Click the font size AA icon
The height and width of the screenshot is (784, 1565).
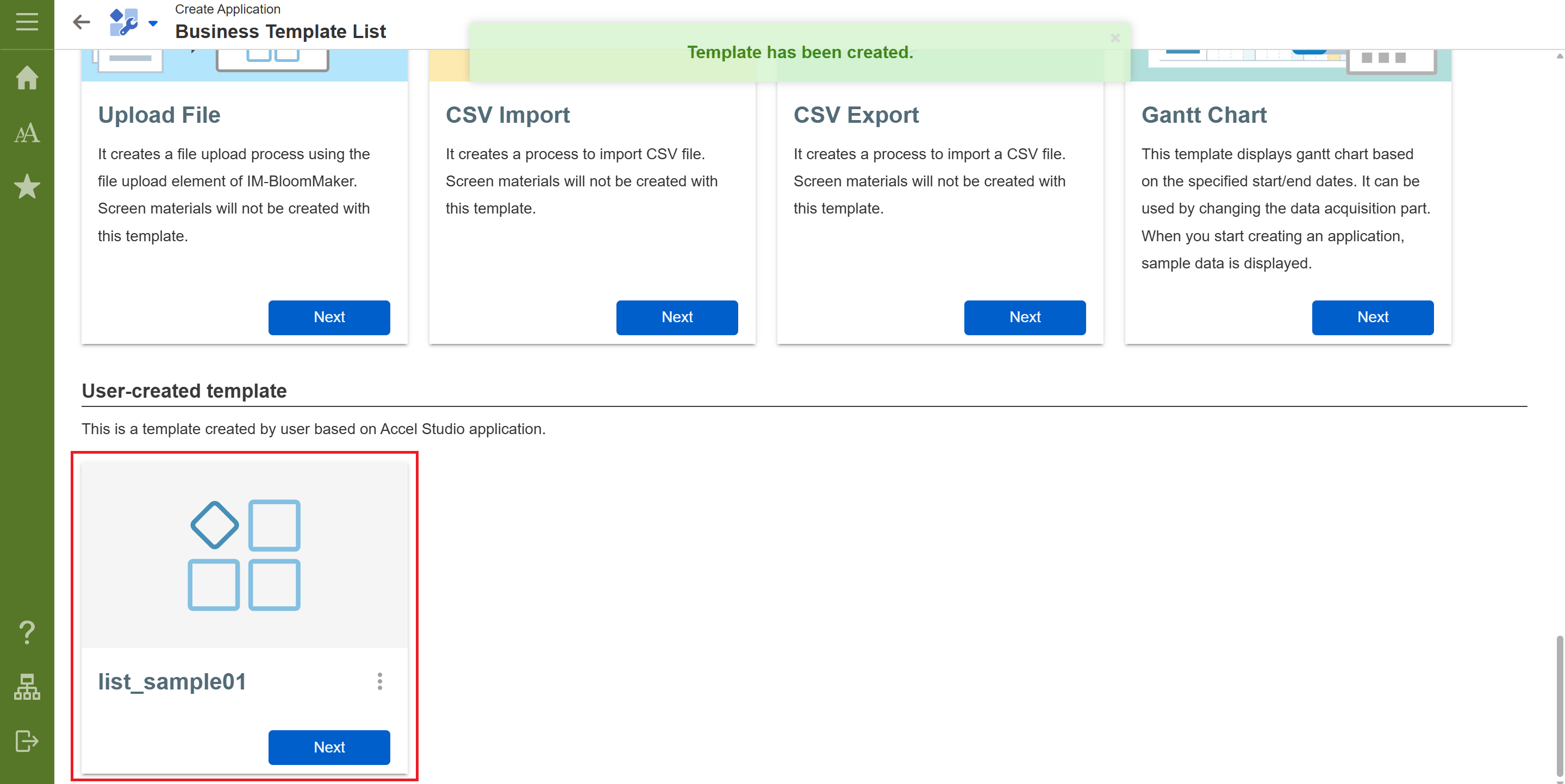(x=27, y=133)
